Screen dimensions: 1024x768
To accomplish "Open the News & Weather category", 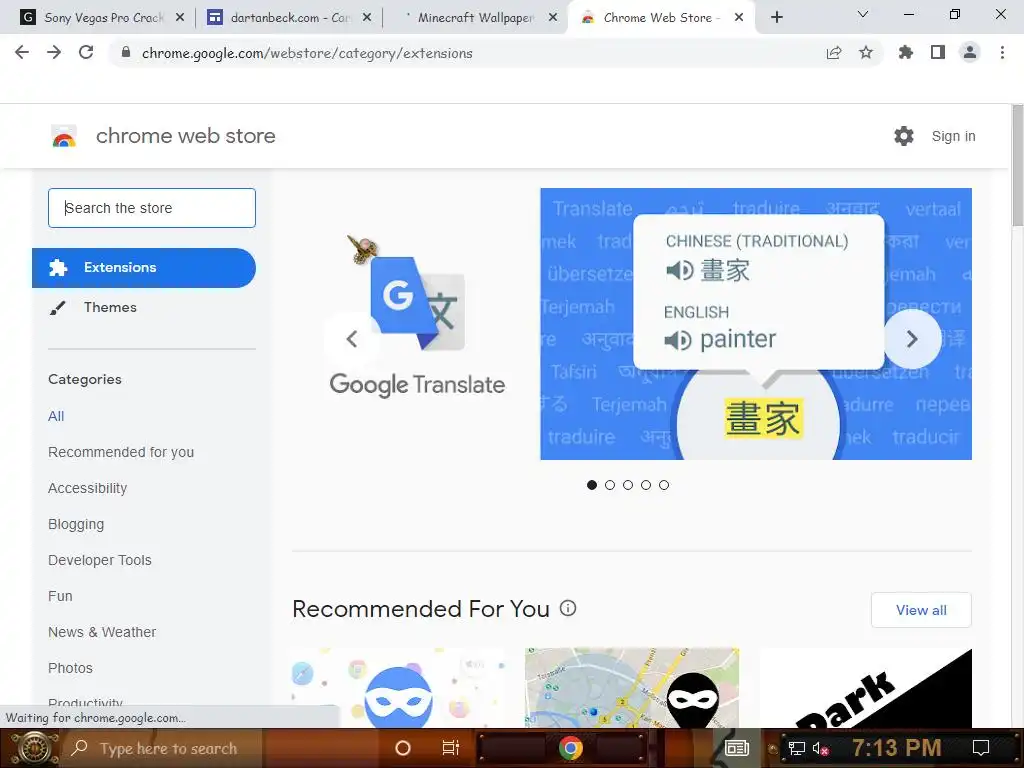I will click(x=102, y=632).
